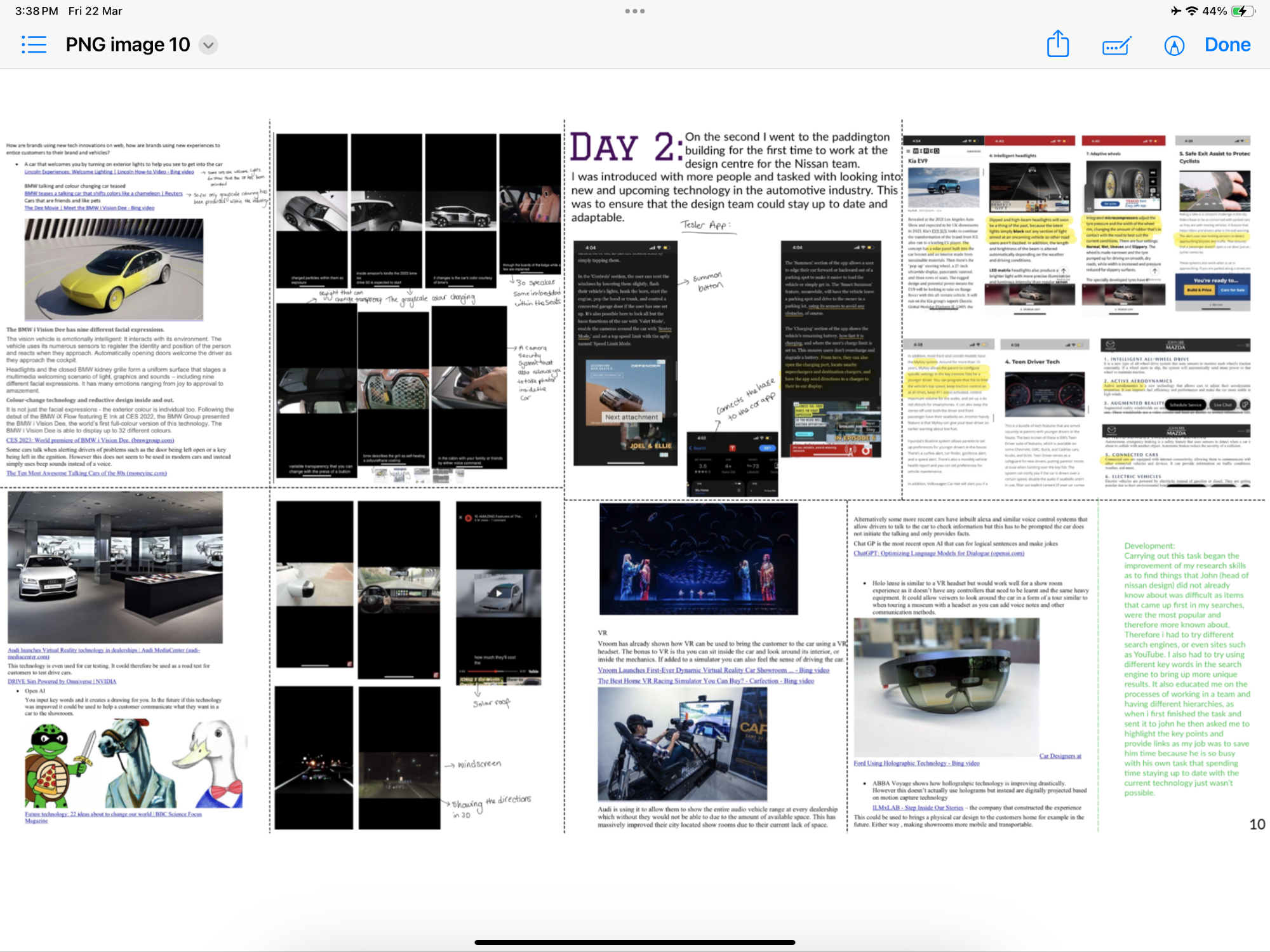Tap the yellow BMW i Vision Dee image
This screenshot has height=952, width=1270.
pyautogui.click(x=114, y=269)
